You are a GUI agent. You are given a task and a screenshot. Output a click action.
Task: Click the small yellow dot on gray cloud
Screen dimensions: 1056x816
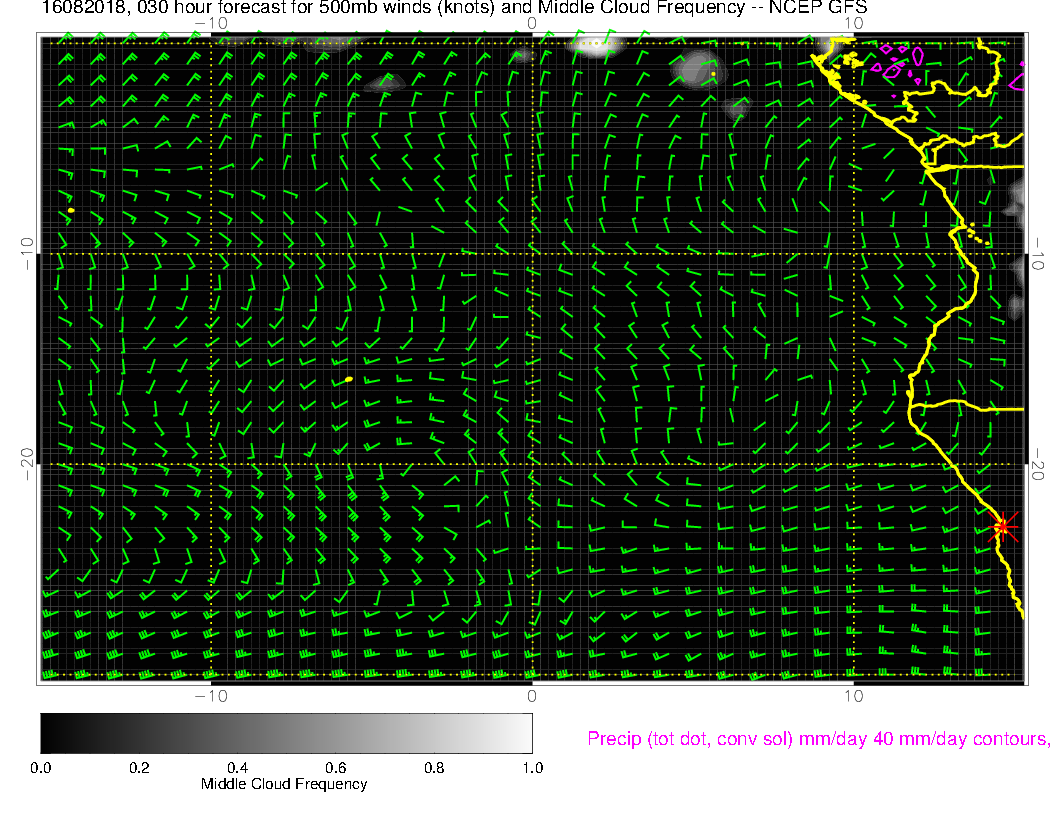click(712, 74)
